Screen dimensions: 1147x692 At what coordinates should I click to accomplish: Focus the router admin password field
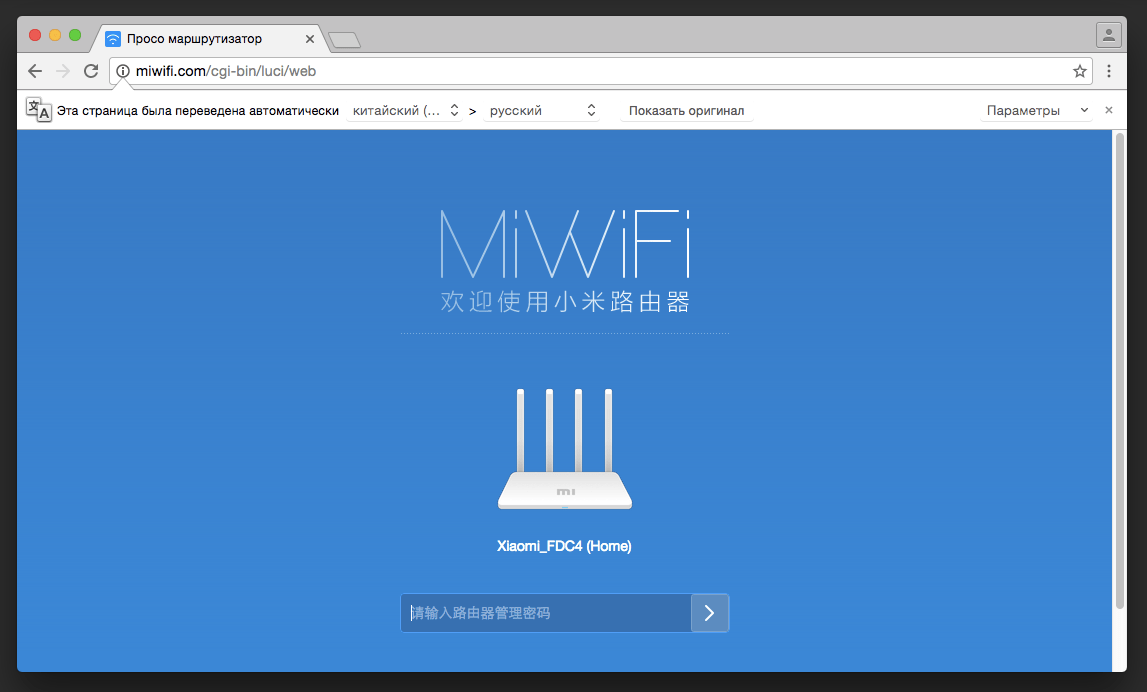(546, 613)
